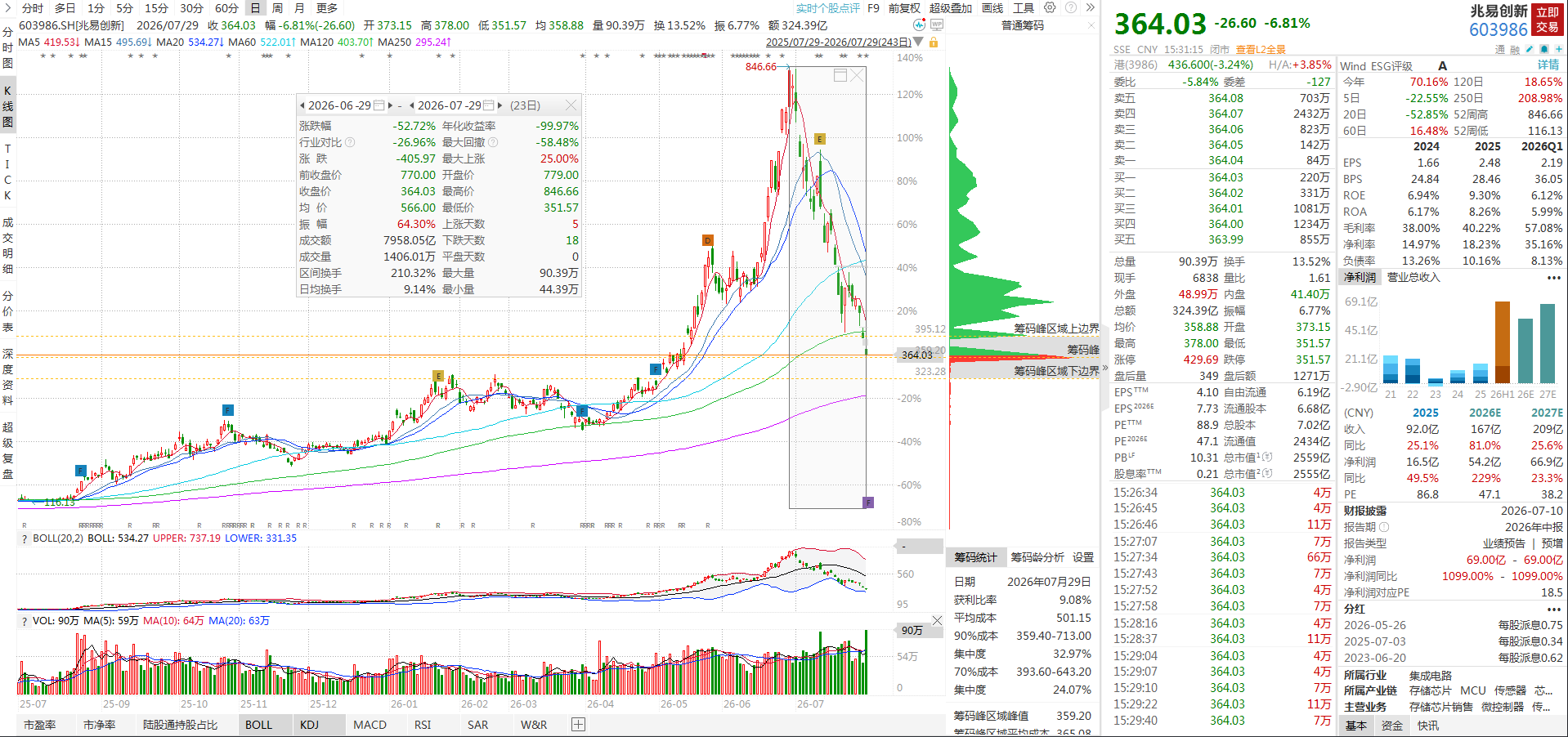Click the bell alert icon under stock name
The height and width of the screenshot is (737, 1568).
click(1544, 49)
